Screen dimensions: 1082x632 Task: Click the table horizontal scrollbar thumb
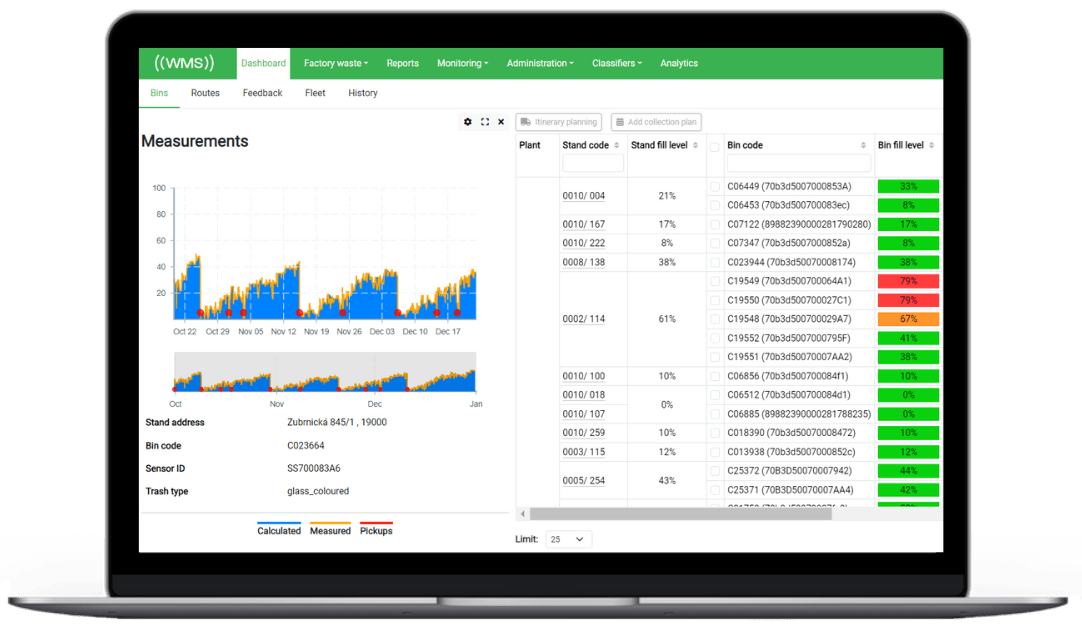(x=680, y=514)
